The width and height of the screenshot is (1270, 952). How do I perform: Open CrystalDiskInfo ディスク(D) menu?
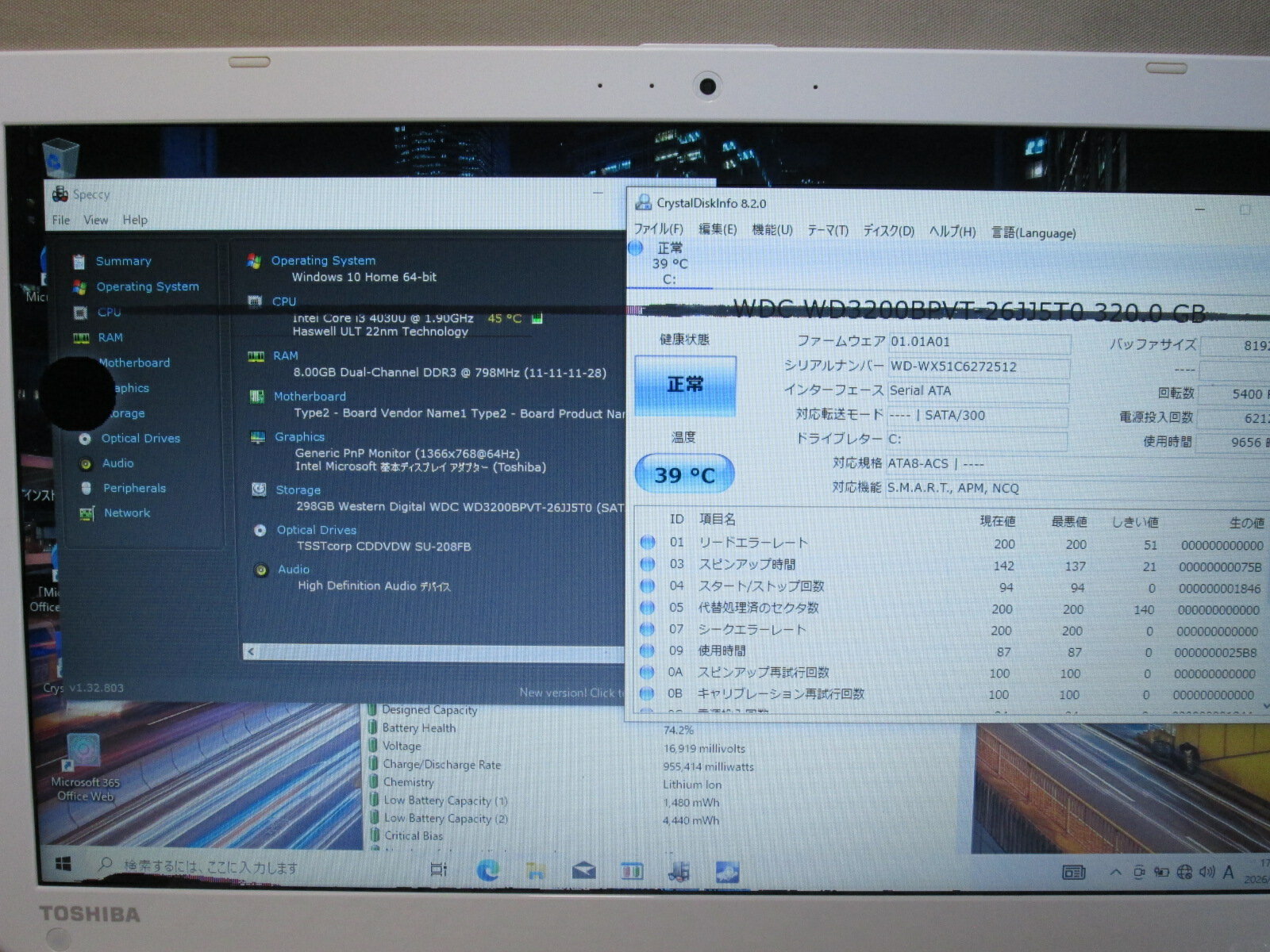pyautogui.click(x=888, y=231)
